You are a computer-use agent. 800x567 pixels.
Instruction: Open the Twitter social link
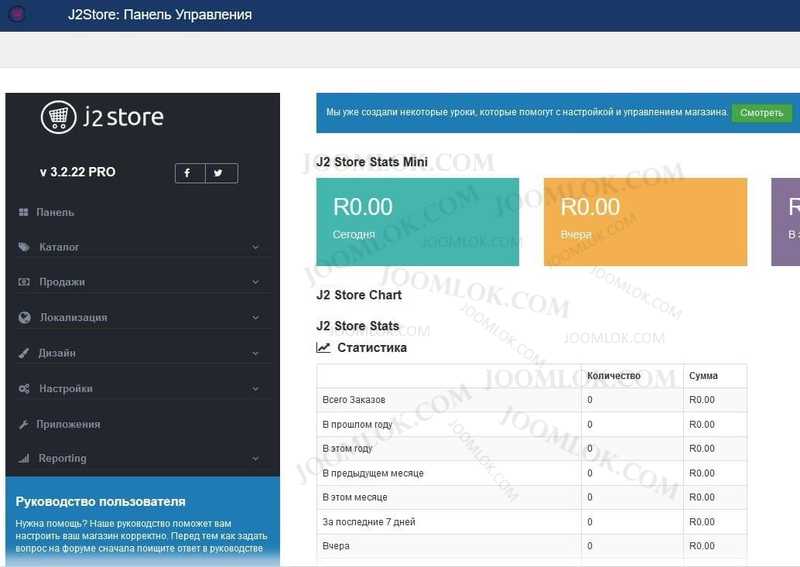pos(221,173)
